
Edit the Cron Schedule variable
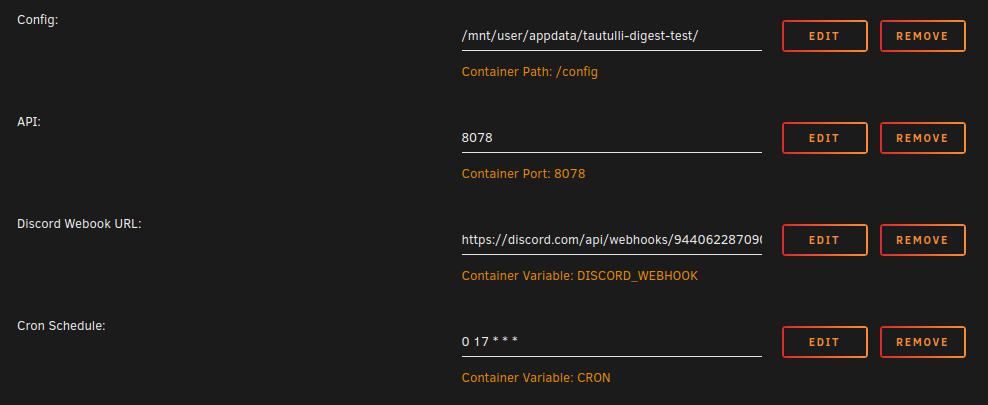click(825, 342)
